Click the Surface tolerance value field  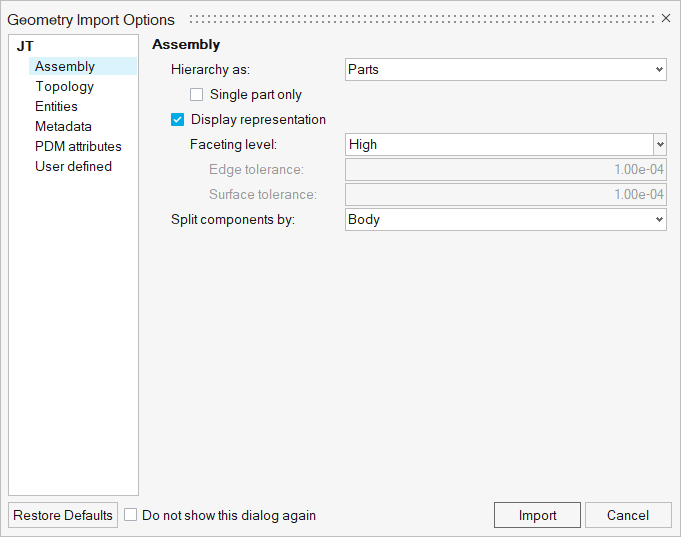click(506, 194)
